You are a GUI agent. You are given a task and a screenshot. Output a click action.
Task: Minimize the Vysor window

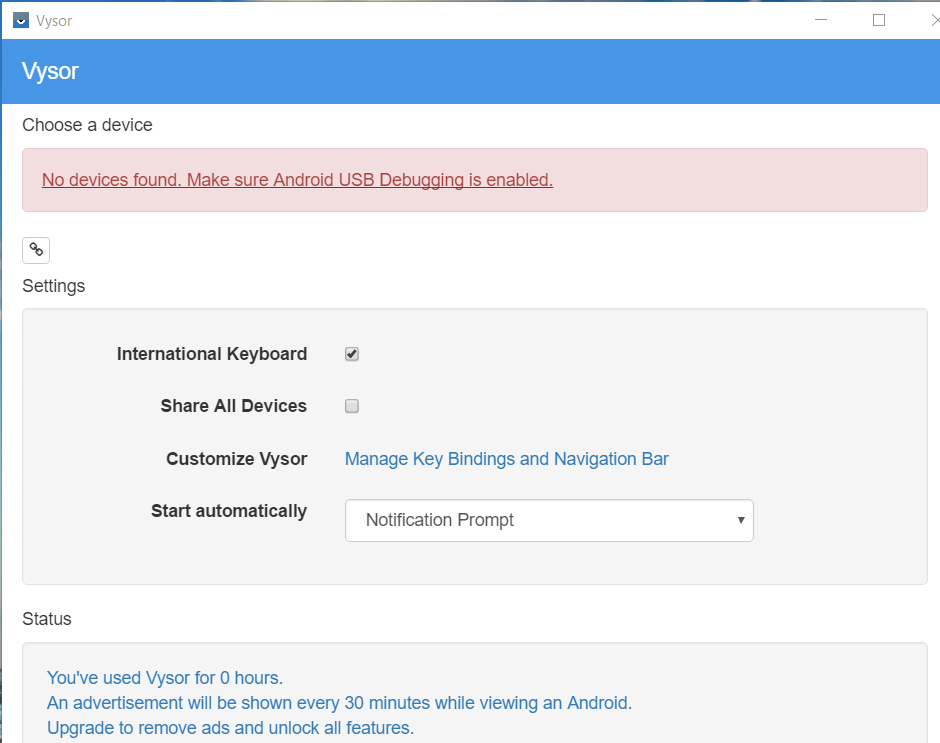tap(820, 20)
